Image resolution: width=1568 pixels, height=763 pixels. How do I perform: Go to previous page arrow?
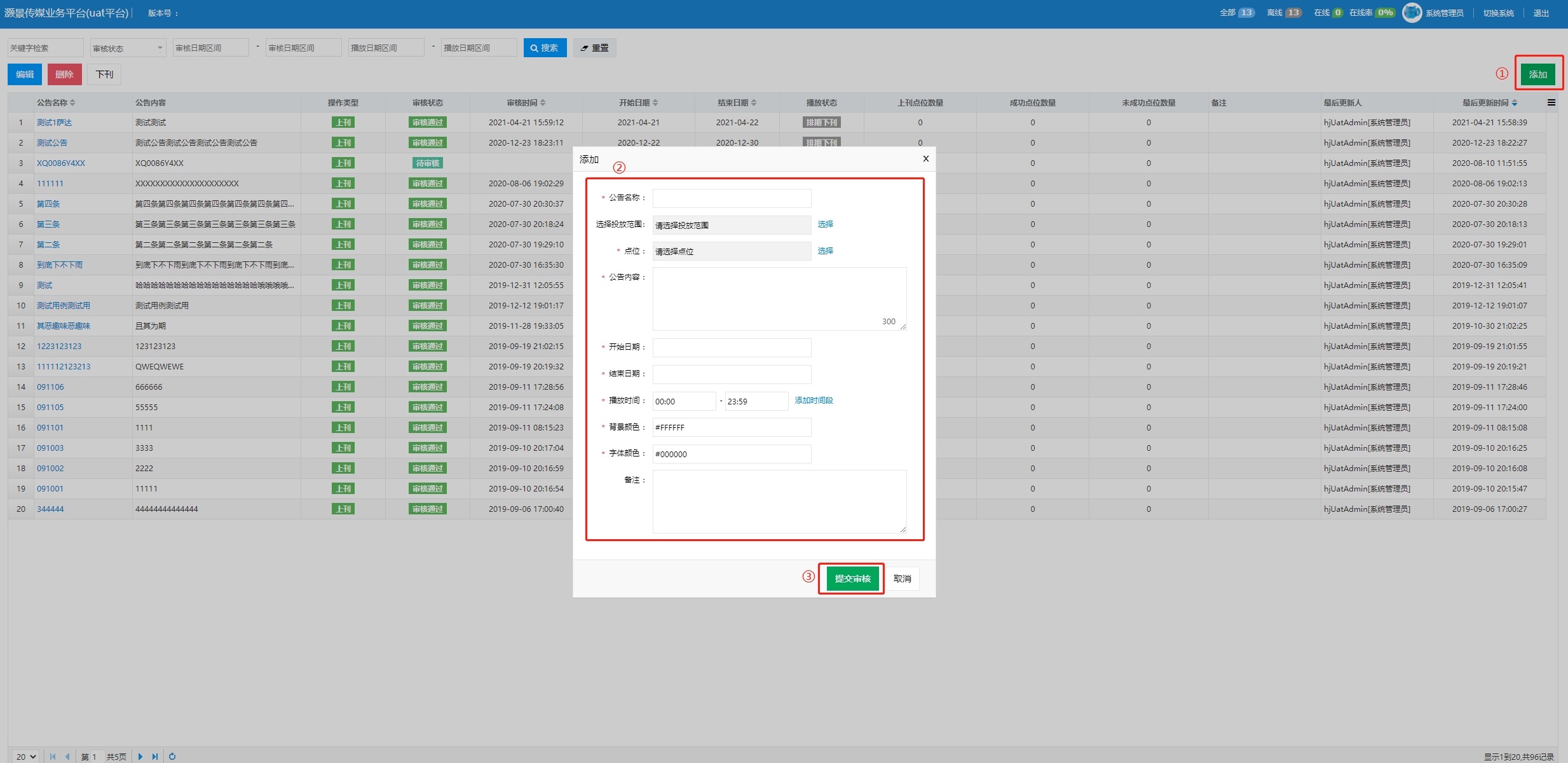tap(67, 757)
